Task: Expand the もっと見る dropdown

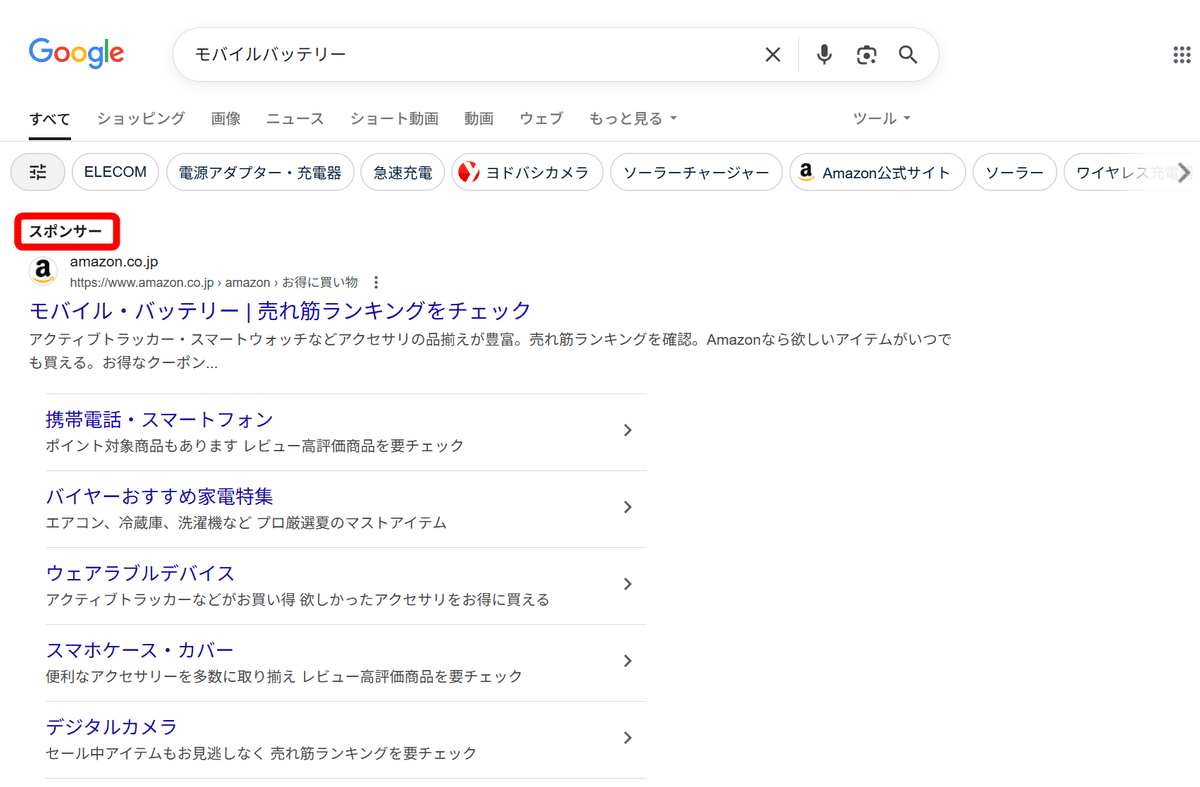Action: tap(633, 119)
